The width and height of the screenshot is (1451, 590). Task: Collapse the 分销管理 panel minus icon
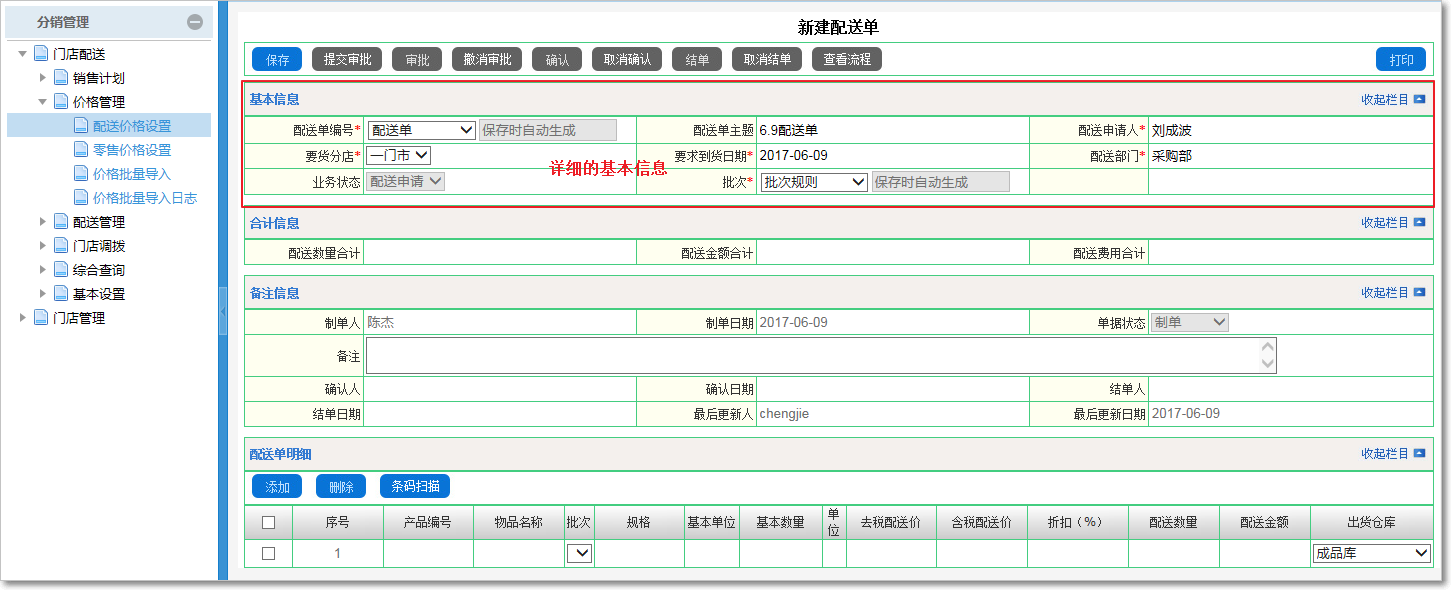[x=195, y=22]
